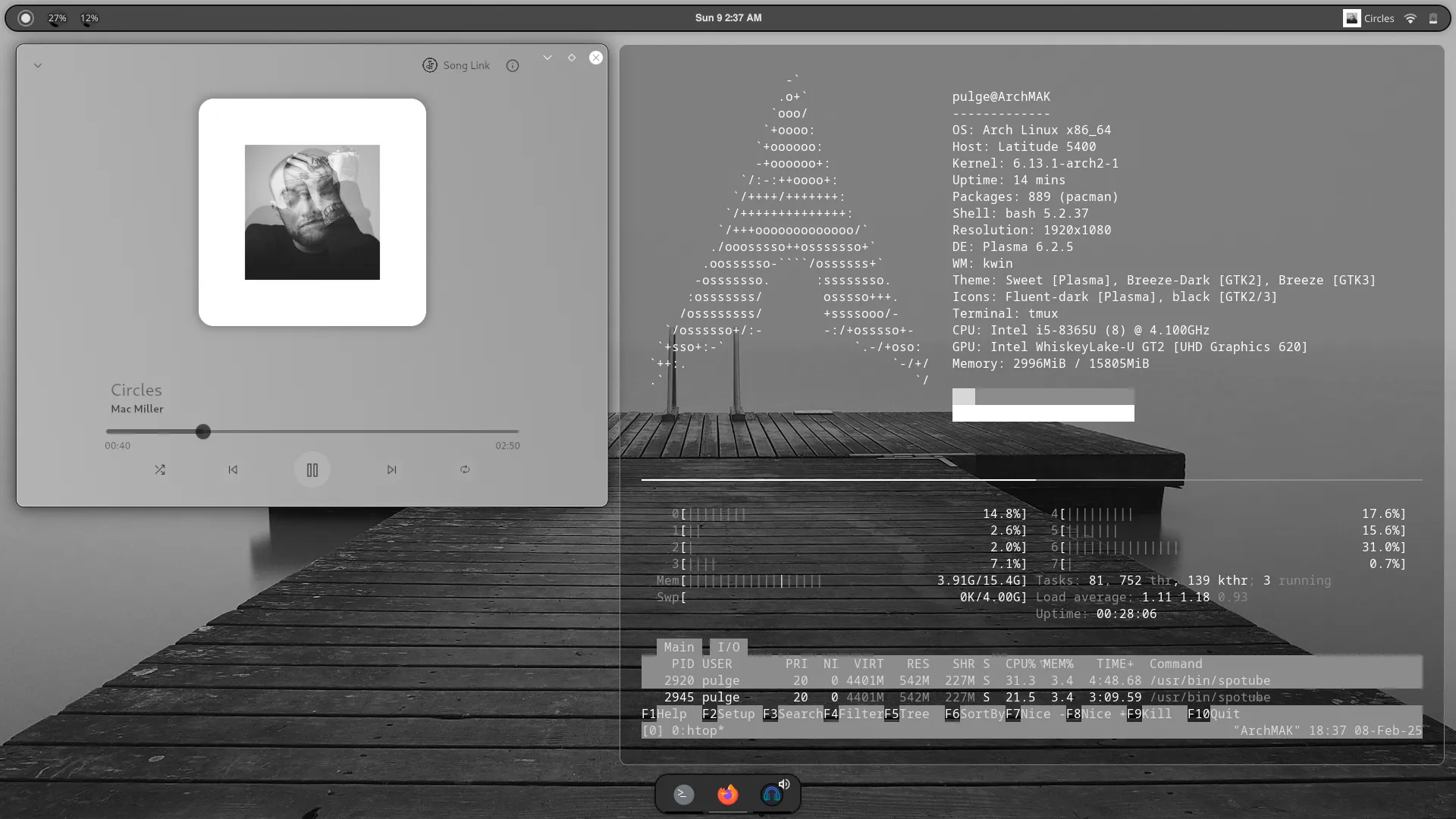This screenshot has height=819, width=1456.
Task: Open the terminal from the dock
Action: pyautogui.click(x=682, y=794)
